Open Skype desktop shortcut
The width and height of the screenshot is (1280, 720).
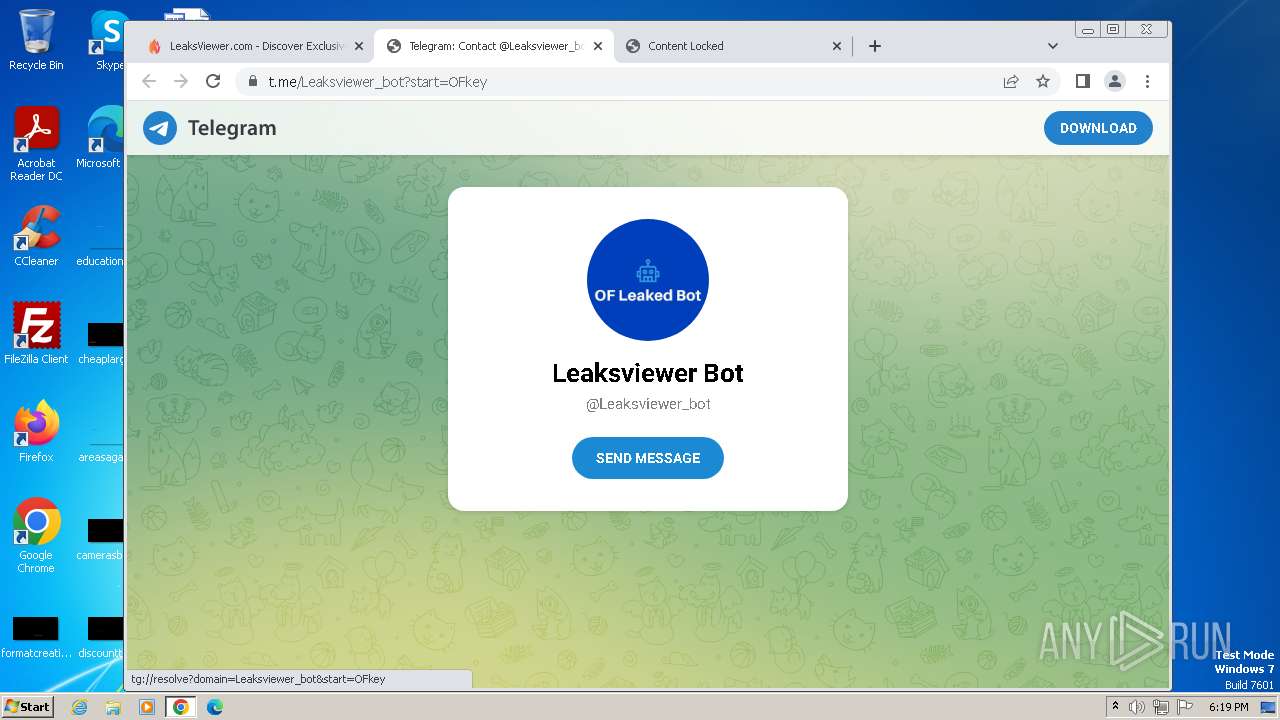tap(108, 40)
